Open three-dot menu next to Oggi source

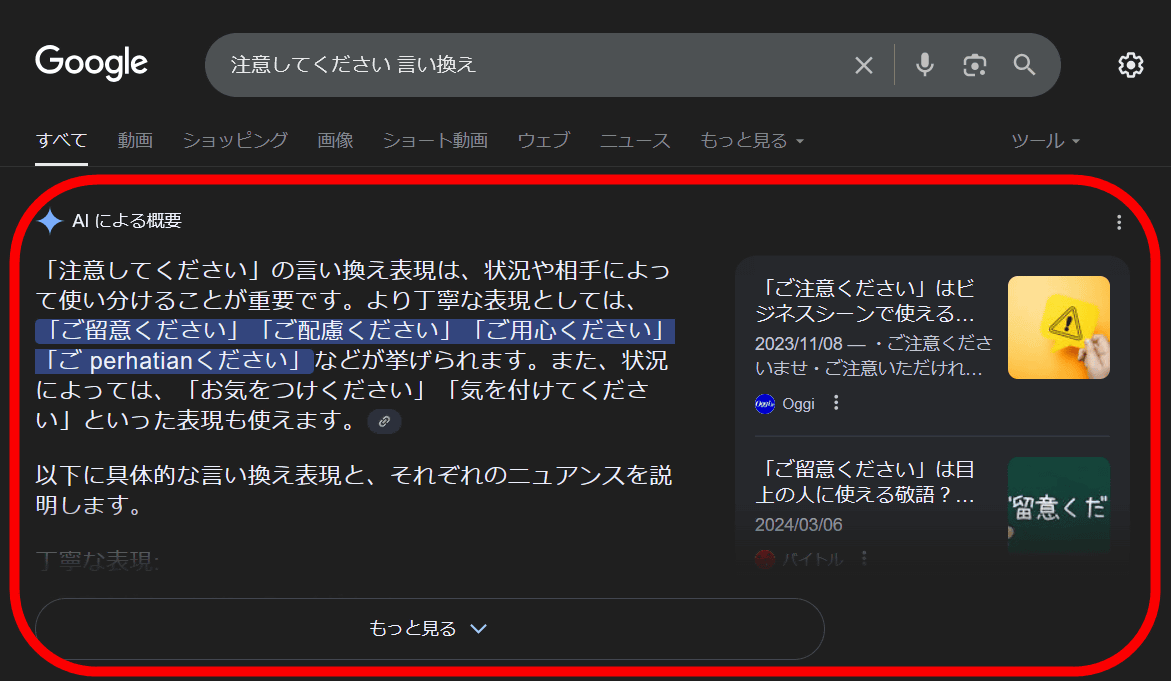[837, 403]
